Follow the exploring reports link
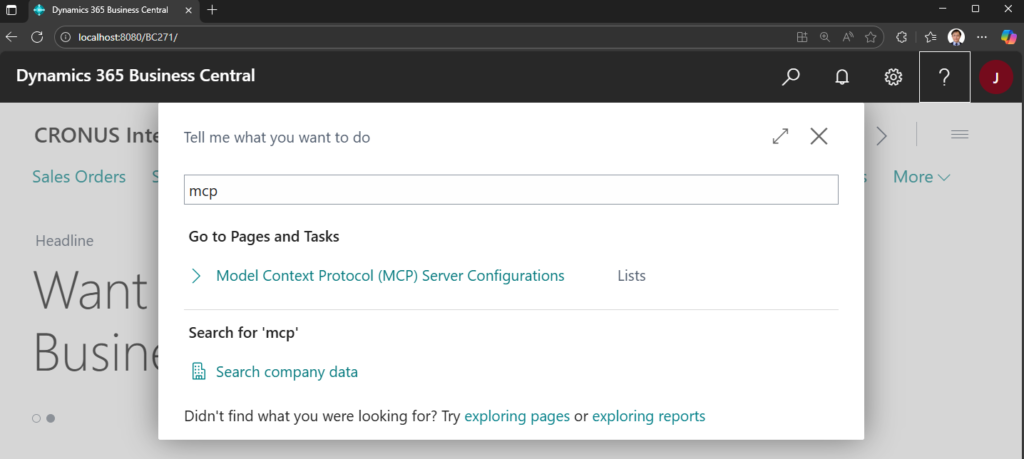This screenshot has width=1024, height=459. coord(648,416)
